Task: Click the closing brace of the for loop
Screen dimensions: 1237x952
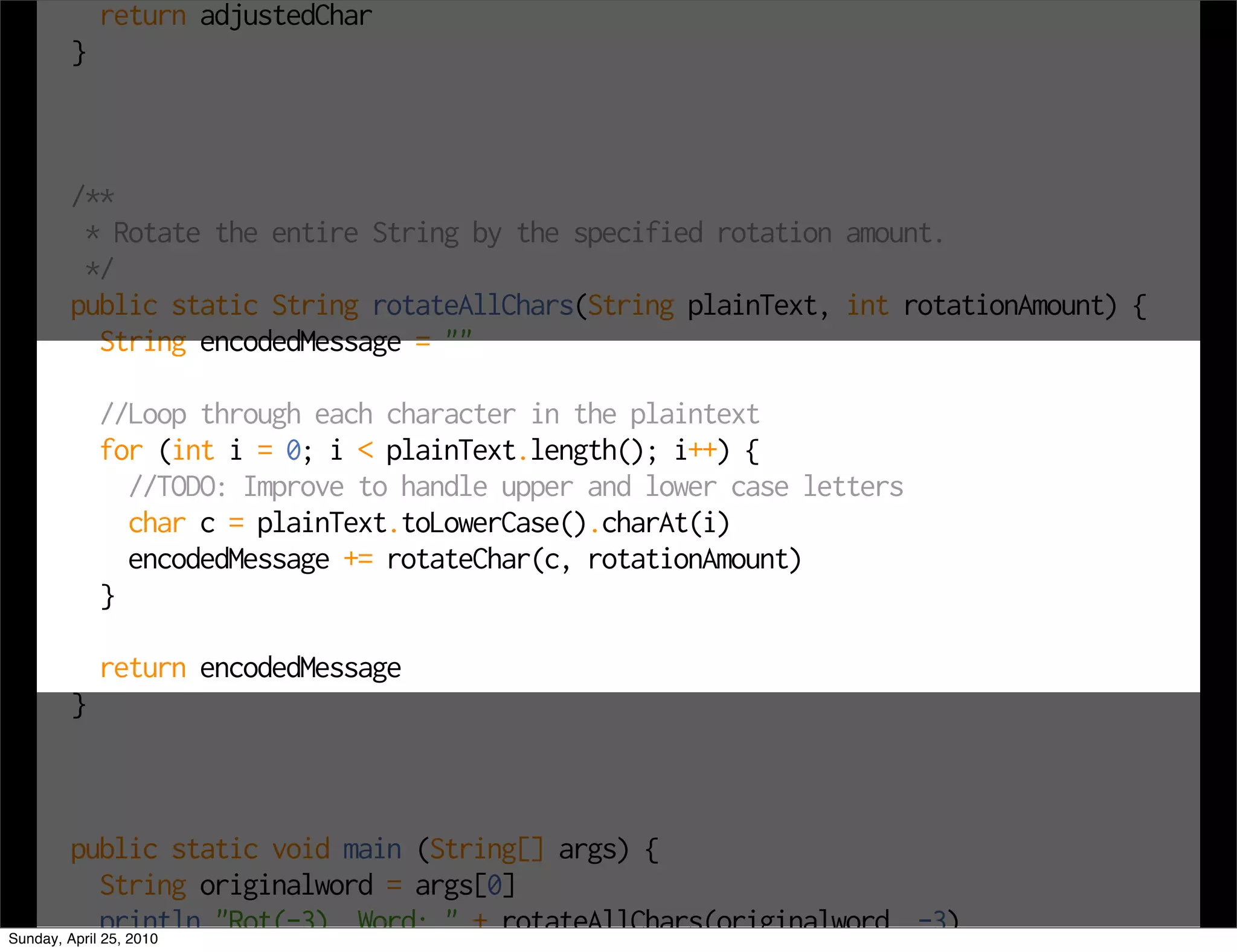Action: point(108,597)
